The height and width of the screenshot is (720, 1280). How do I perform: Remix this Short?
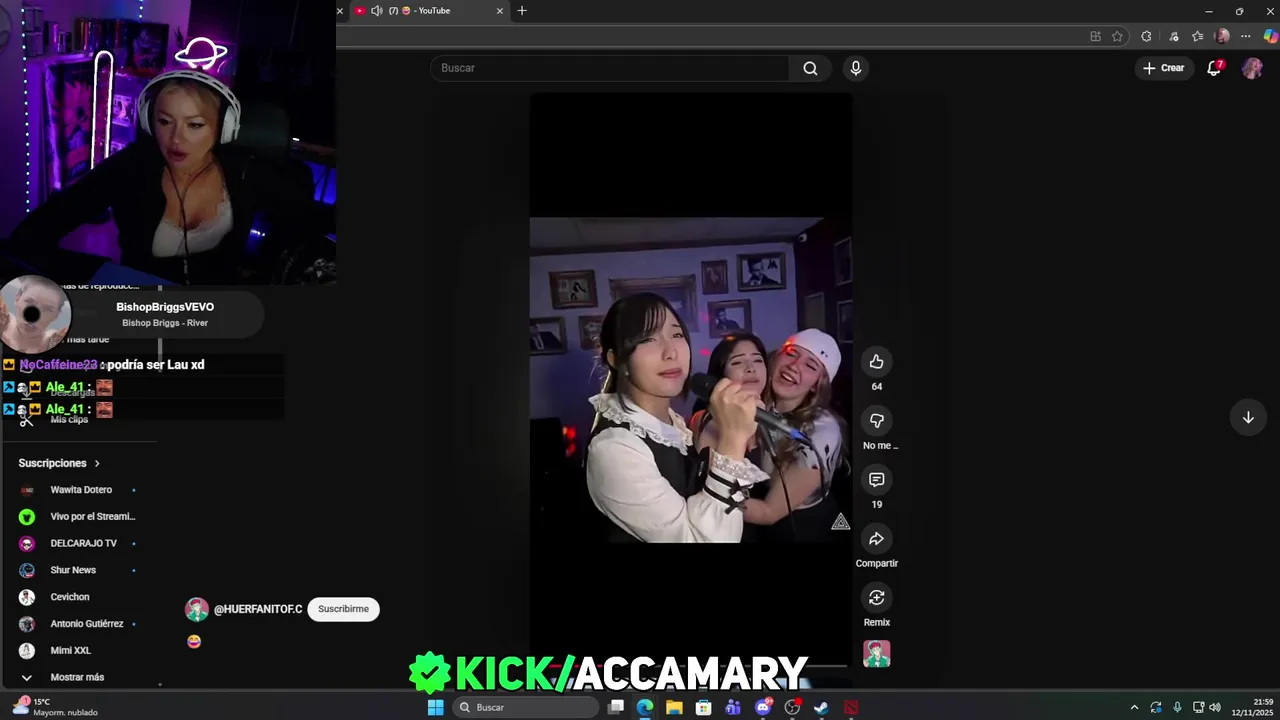click(x=876, y=598)
